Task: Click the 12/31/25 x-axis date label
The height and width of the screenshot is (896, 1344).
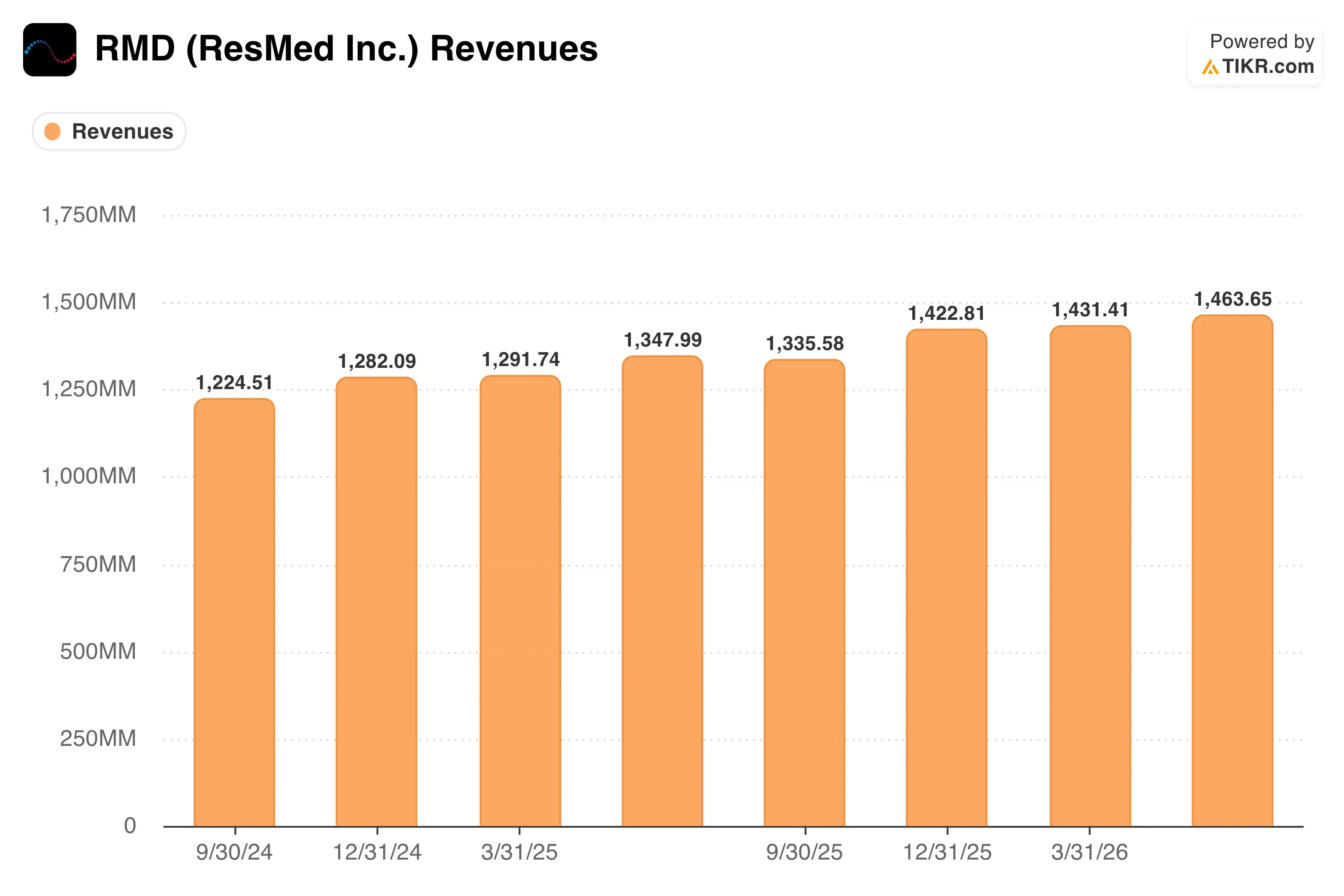Action: (x=947, y=852)
